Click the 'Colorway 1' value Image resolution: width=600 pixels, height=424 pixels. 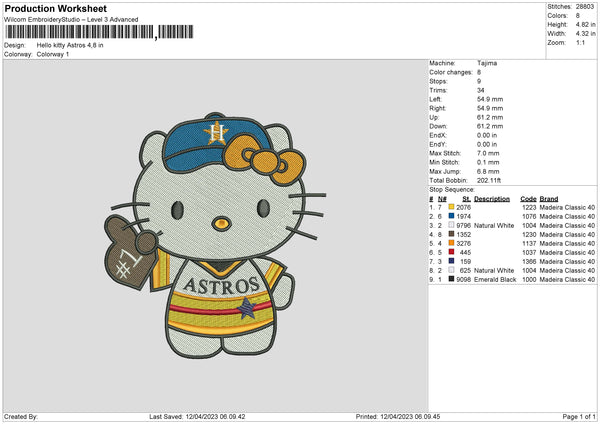53,54
